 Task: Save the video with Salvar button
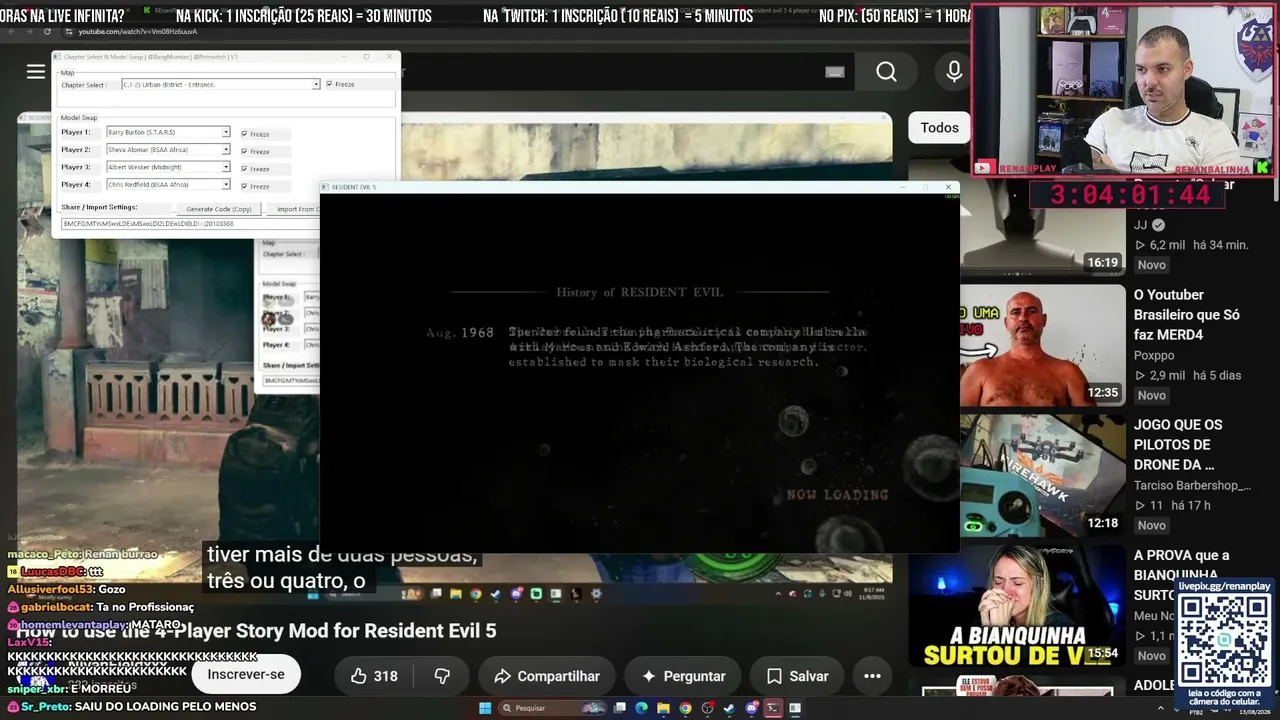[797, 676]
